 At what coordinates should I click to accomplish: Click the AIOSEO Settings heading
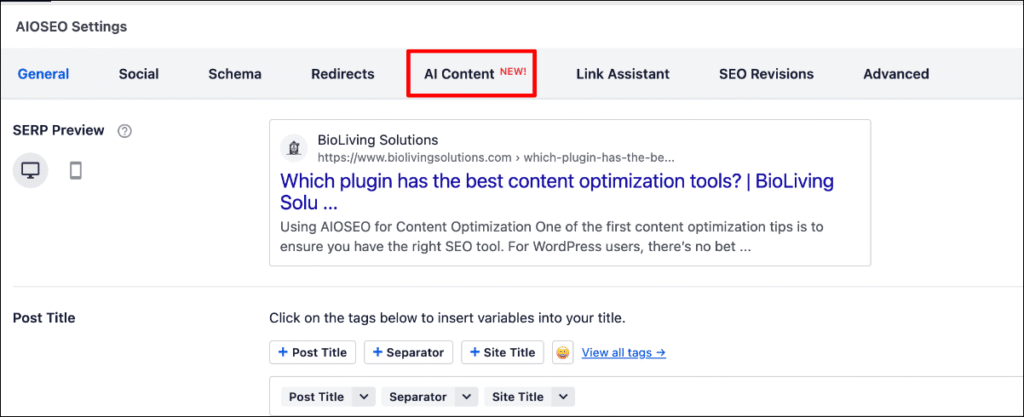(72, 27)
